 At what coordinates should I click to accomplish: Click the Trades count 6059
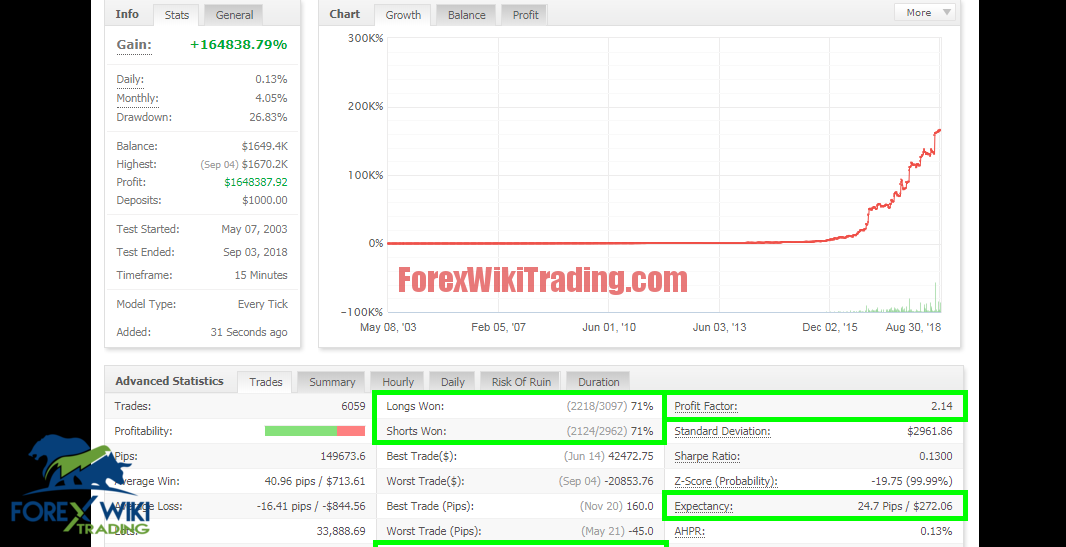353,406
